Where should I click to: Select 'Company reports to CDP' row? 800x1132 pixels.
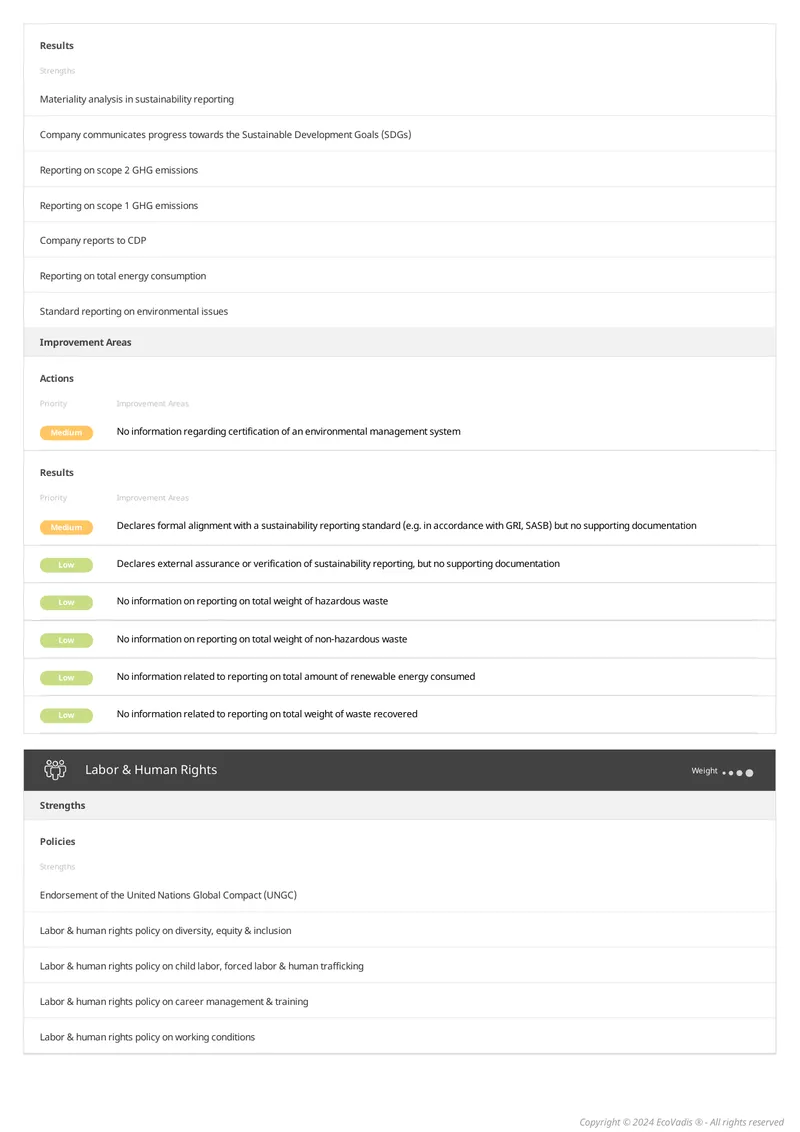tap(399, 240)
